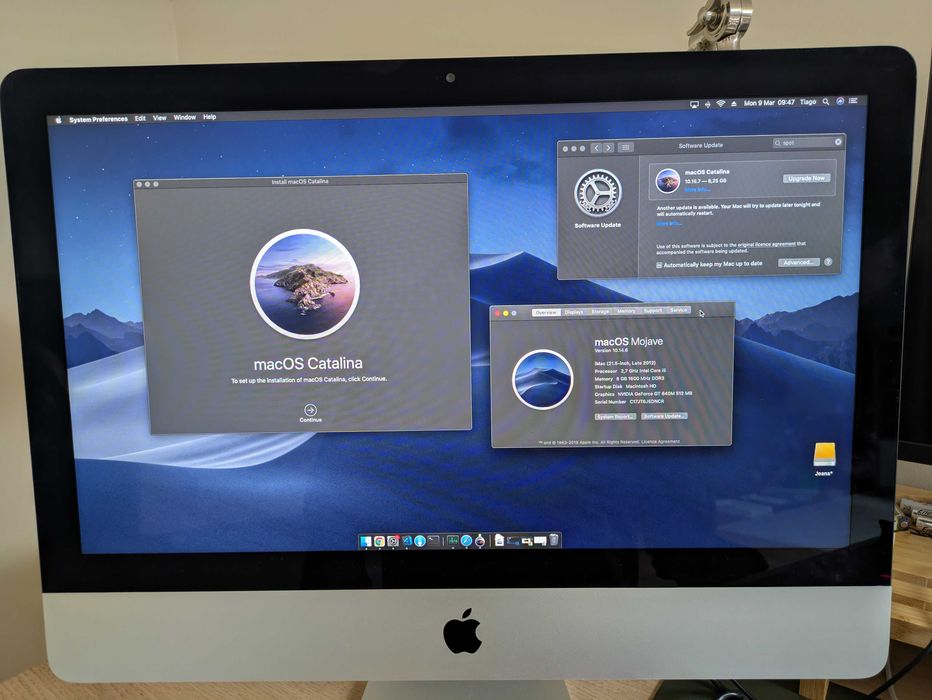
Task: Click the serial number value
Action: pyautogui.click(x=647, y=401)
